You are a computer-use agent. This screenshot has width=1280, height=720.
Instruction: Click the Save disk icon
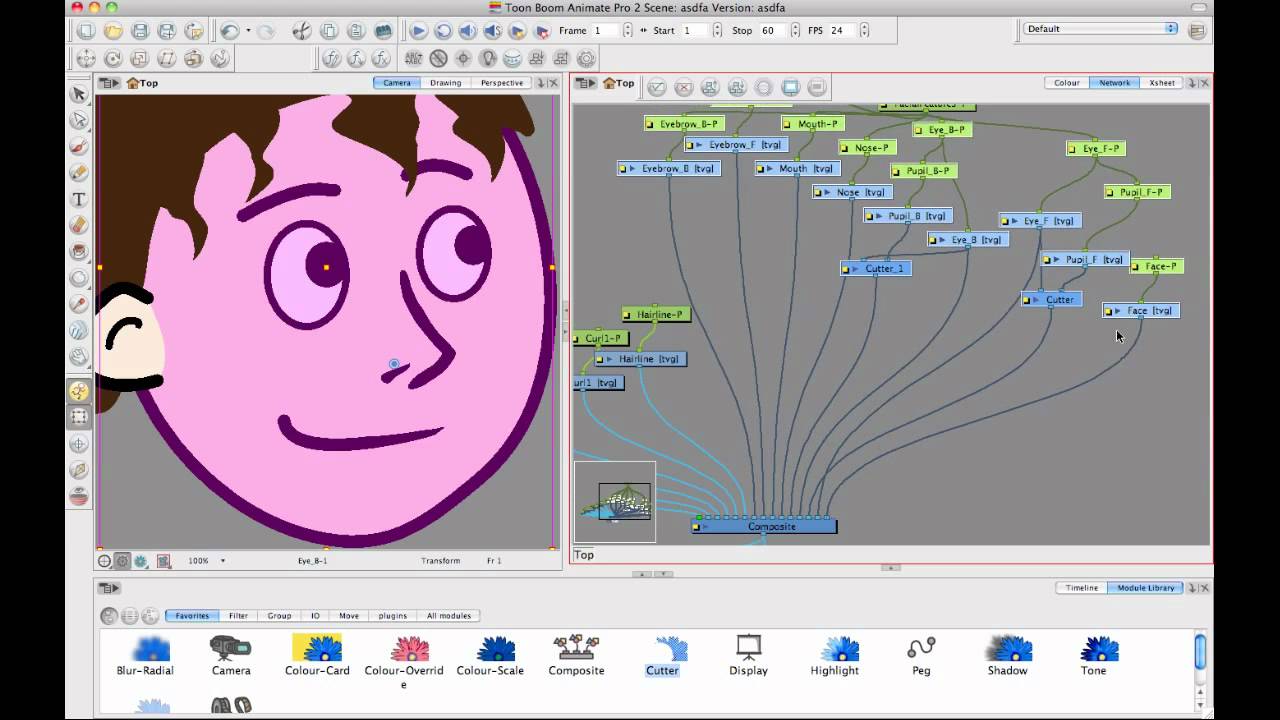(x=140, y=31)
